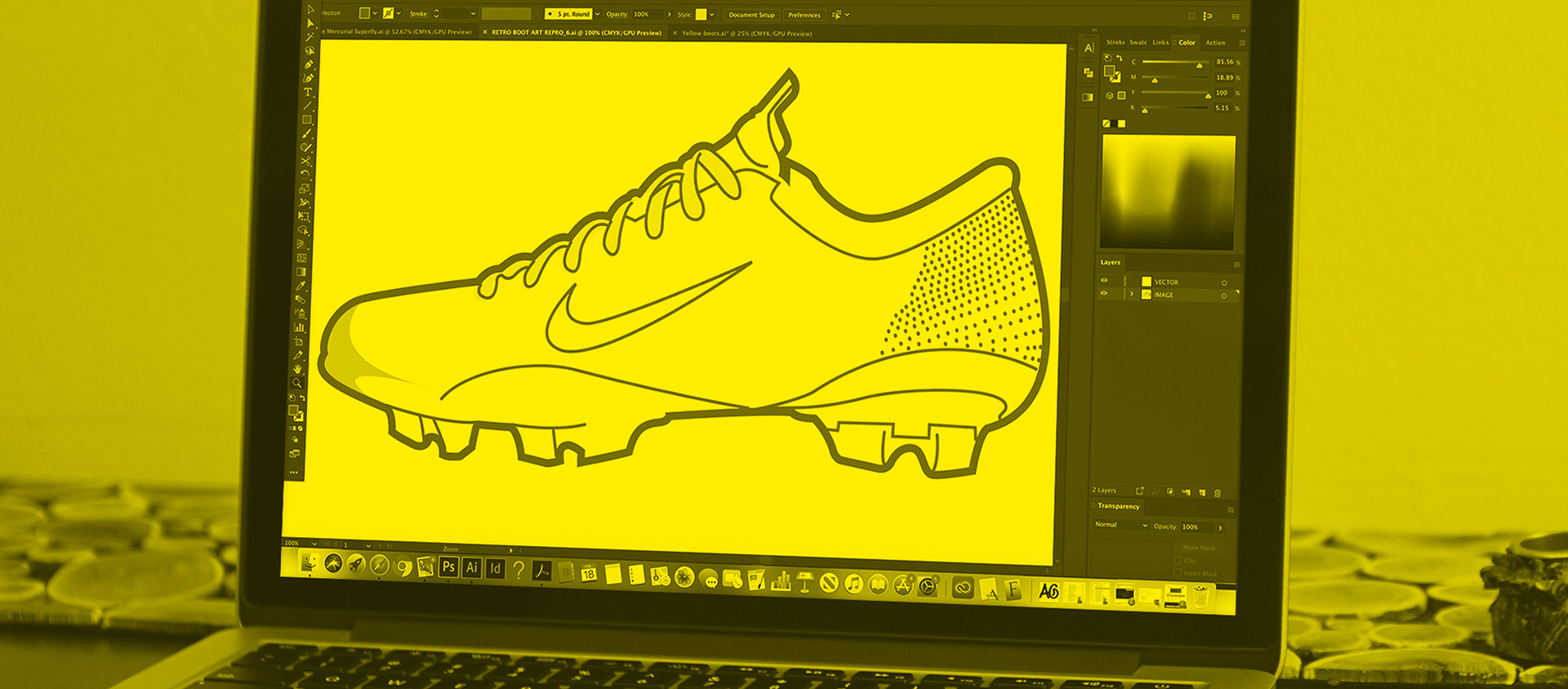Image resolution: width=1568 pixels, height=689 pixels.
Task: Select the Magic Wand tool
Action: 310,37
